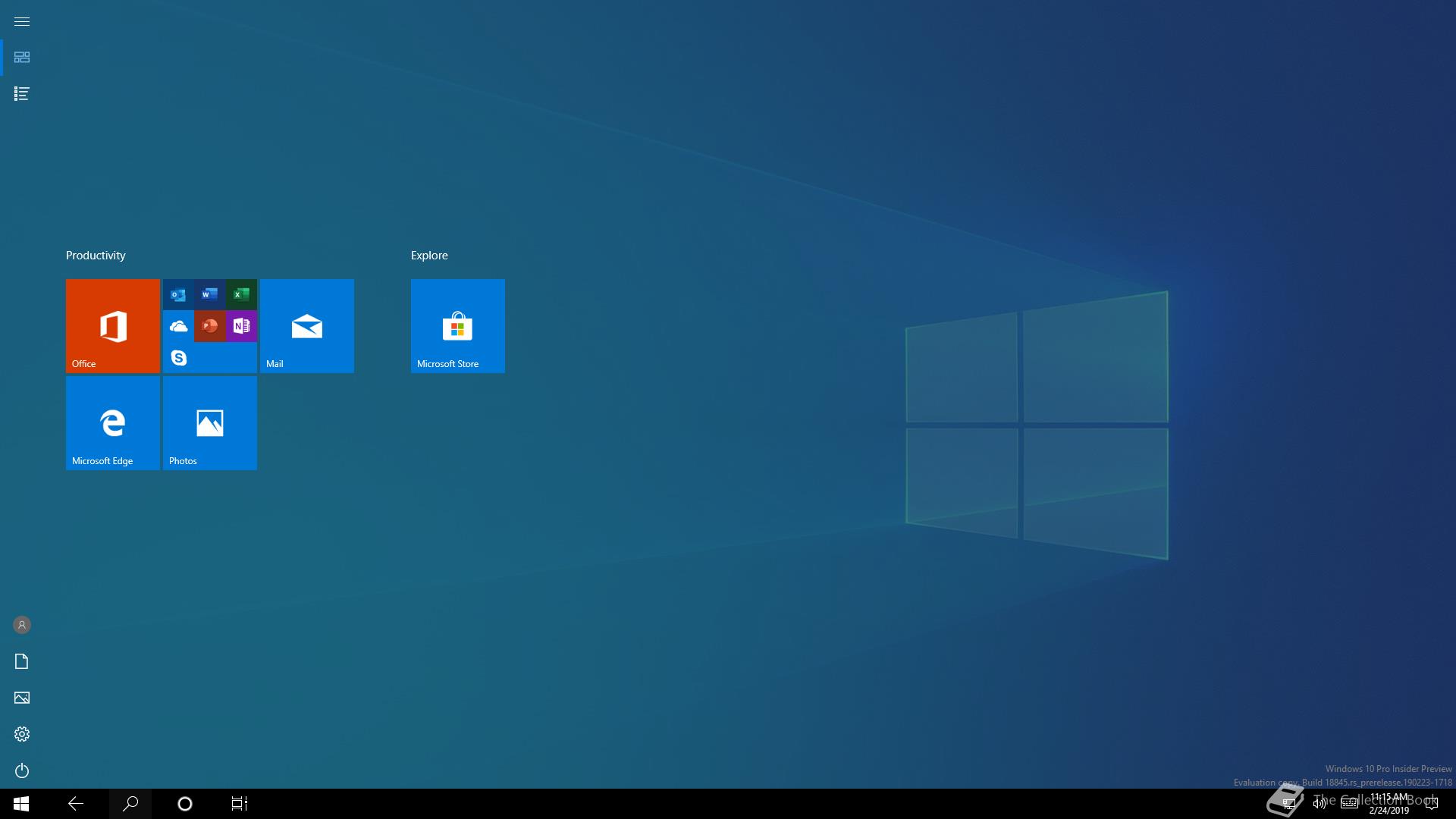Switch to All apps list view
Viewport: 1456px width, 819px height.
click(x=22, y=94)
